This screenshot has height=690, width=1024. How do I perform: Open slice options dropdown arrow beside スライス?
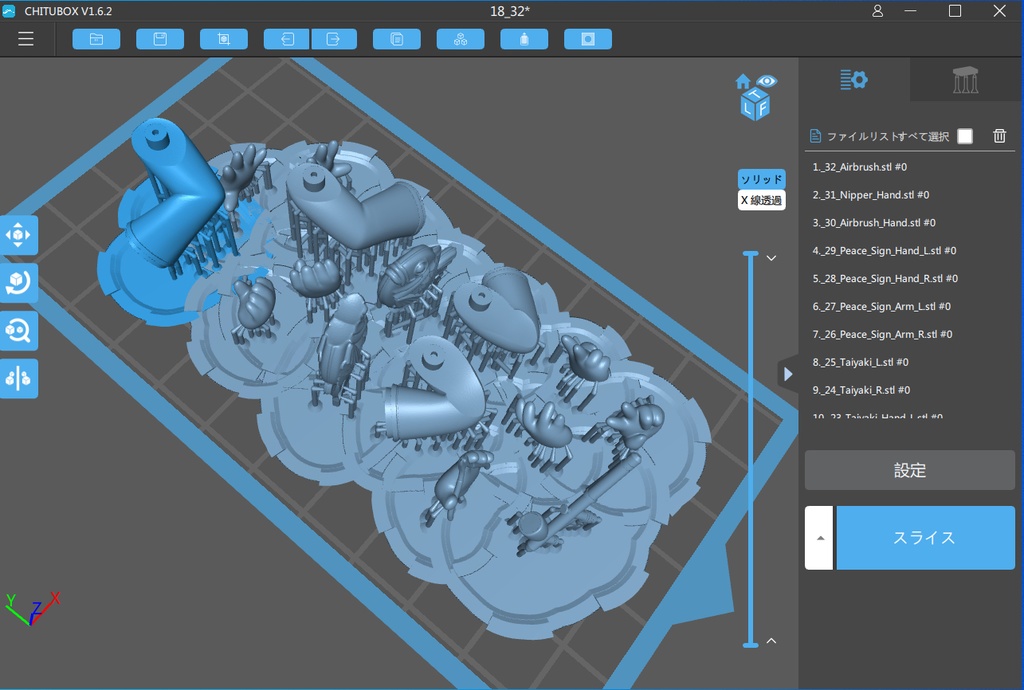click(820, 538)
